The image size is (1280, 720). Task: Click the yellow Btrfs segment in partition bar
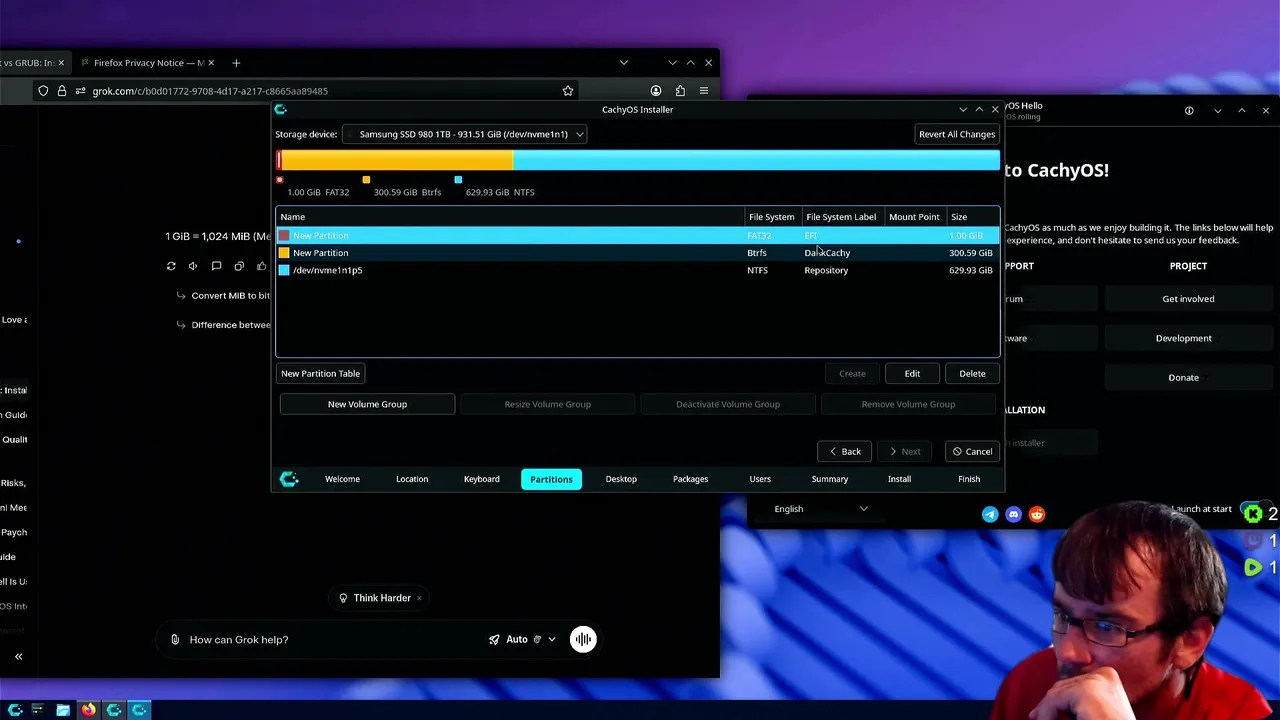397,160
